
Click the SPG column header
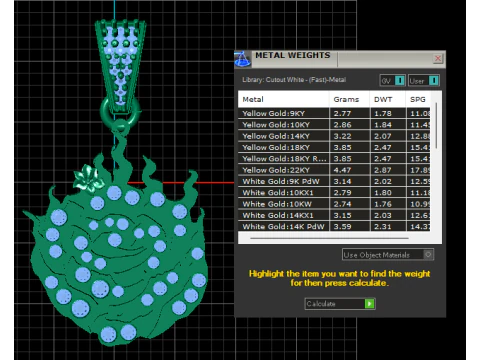coord(418,99)
